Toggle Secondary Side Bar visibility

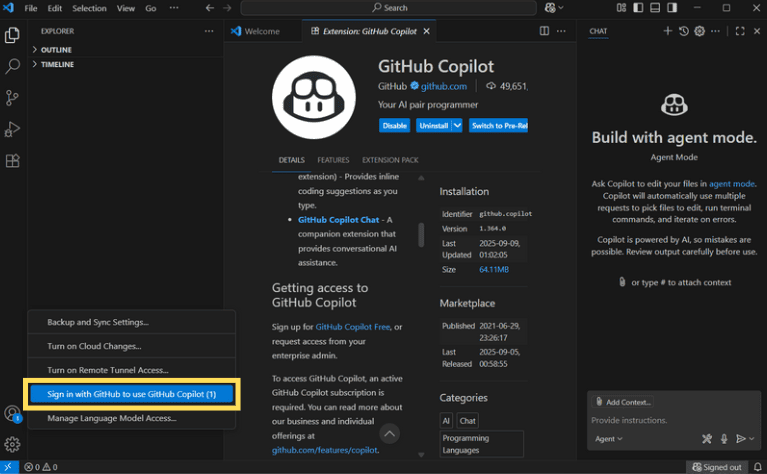[672, 8]
